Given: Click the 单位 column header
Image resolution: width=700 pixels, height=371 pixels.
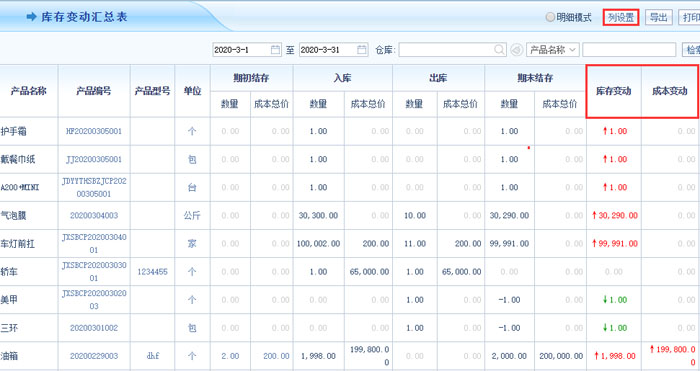Looking at the screenshot, I should pyautogui.click(x=192, y=91).
